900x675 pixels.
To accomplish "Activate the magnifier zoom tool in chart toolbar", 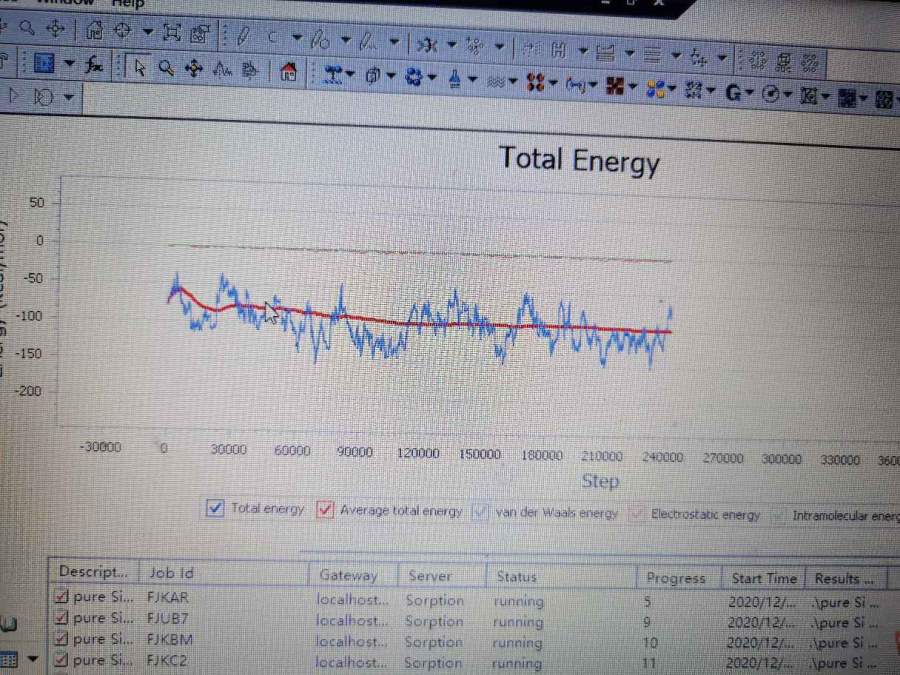I will 166,68.
